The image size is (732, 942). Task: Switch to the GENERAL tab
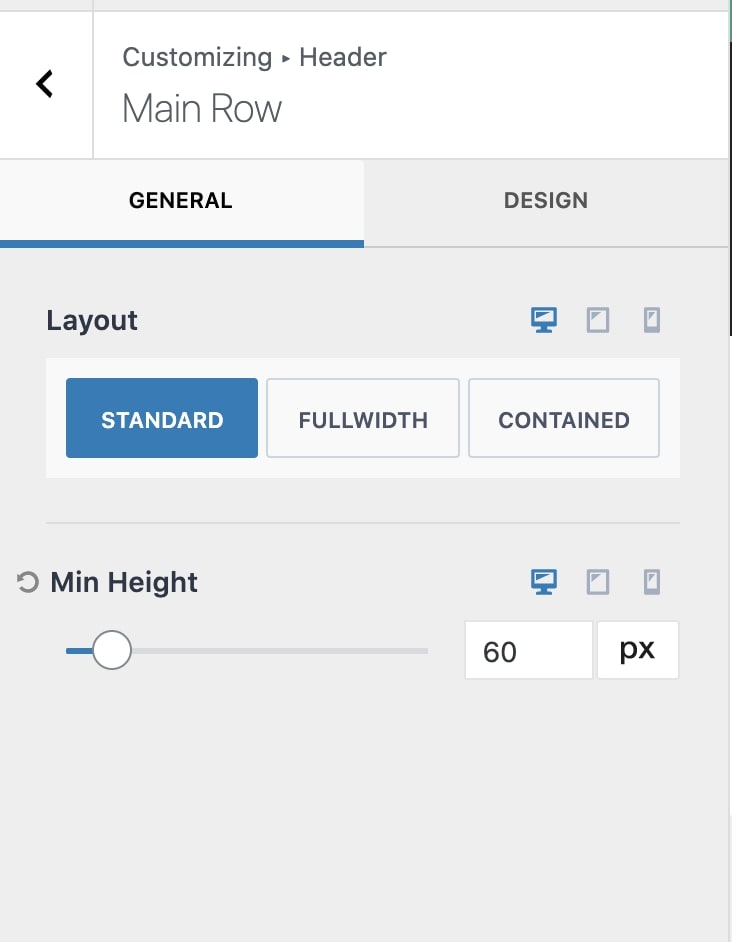pos(181,202)
